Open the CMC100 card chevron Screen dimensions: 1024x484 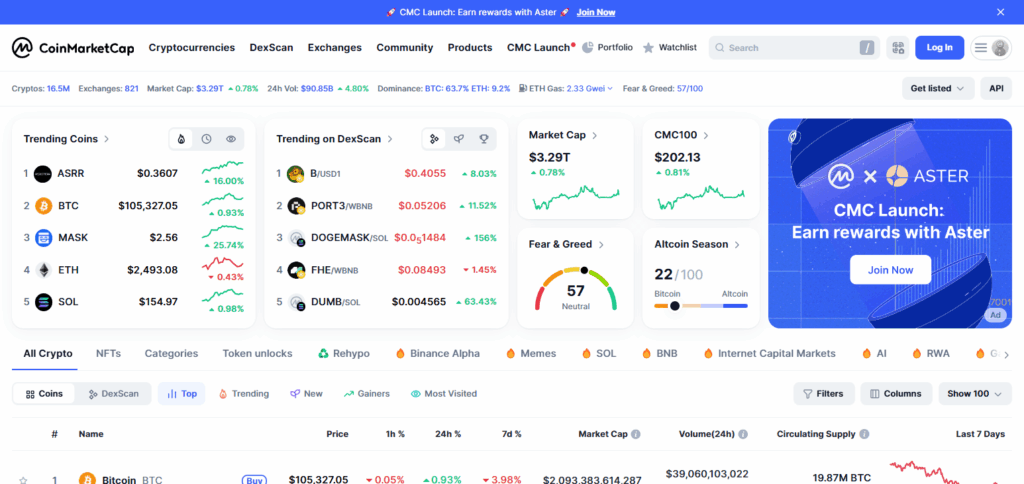click(x=706, y=135)
